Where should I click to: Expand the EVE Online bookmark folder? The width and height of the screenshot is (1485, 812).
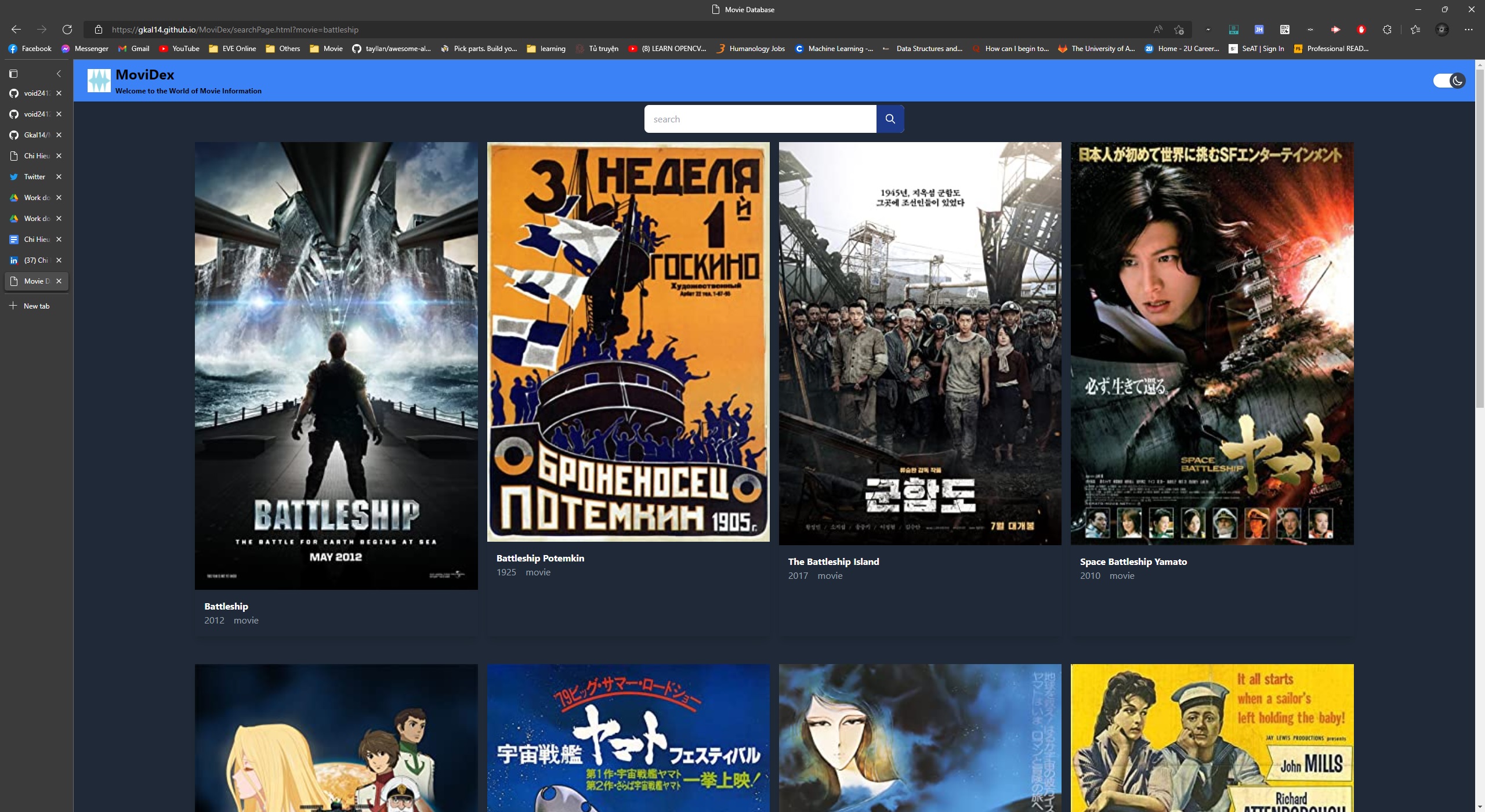coord(233,49)
